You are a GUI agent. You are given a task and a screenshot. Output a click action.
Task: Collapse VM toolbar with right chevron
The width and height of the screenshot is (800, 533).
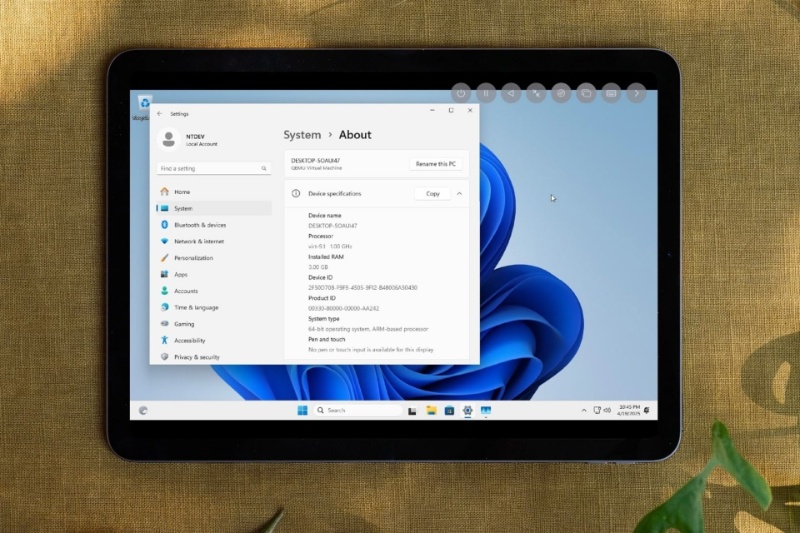click(636, 93)
